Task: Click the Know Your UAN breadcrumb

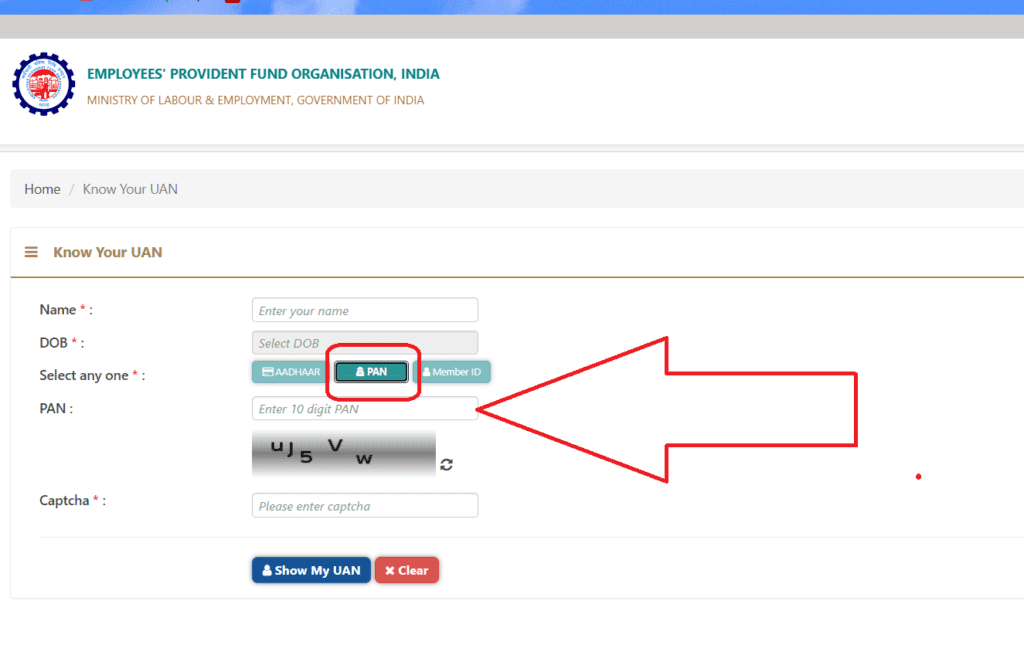Action: [x=130, y=189]
